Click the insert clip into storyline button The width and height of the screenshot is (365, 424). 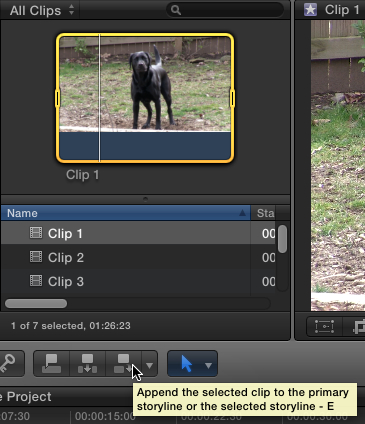87,363
